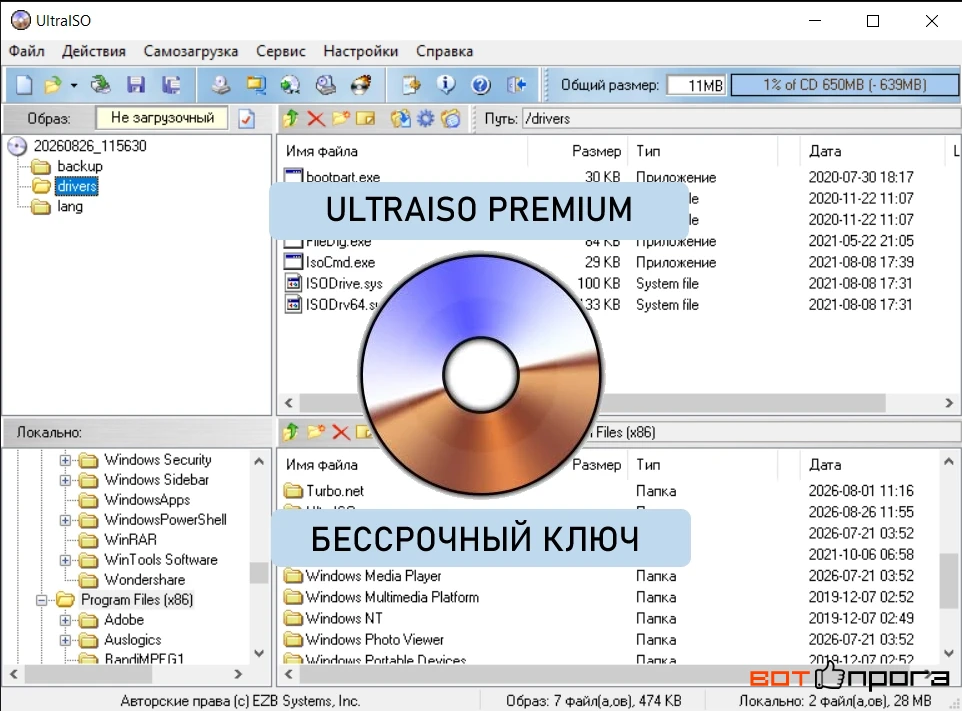The height and width of the screenshot is (711, 962).
Task: Select the ISODrive.sys file row
Action: pos(598,283)
